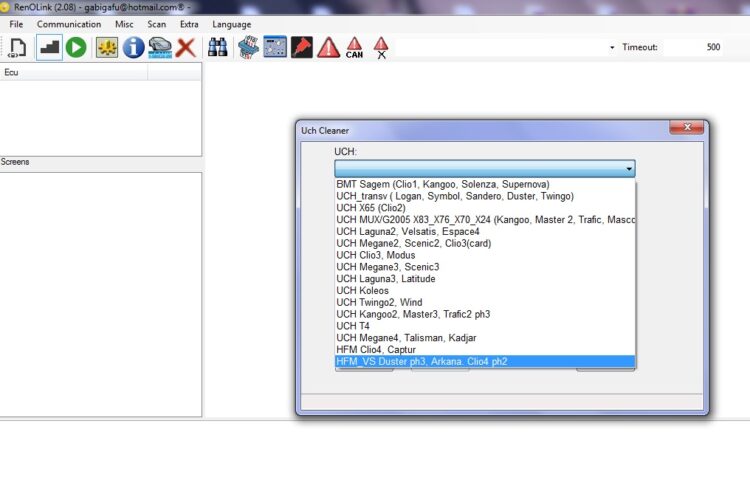750x500 pixels.
Task: Open the binoculars search icon
Action: point(218,47)
